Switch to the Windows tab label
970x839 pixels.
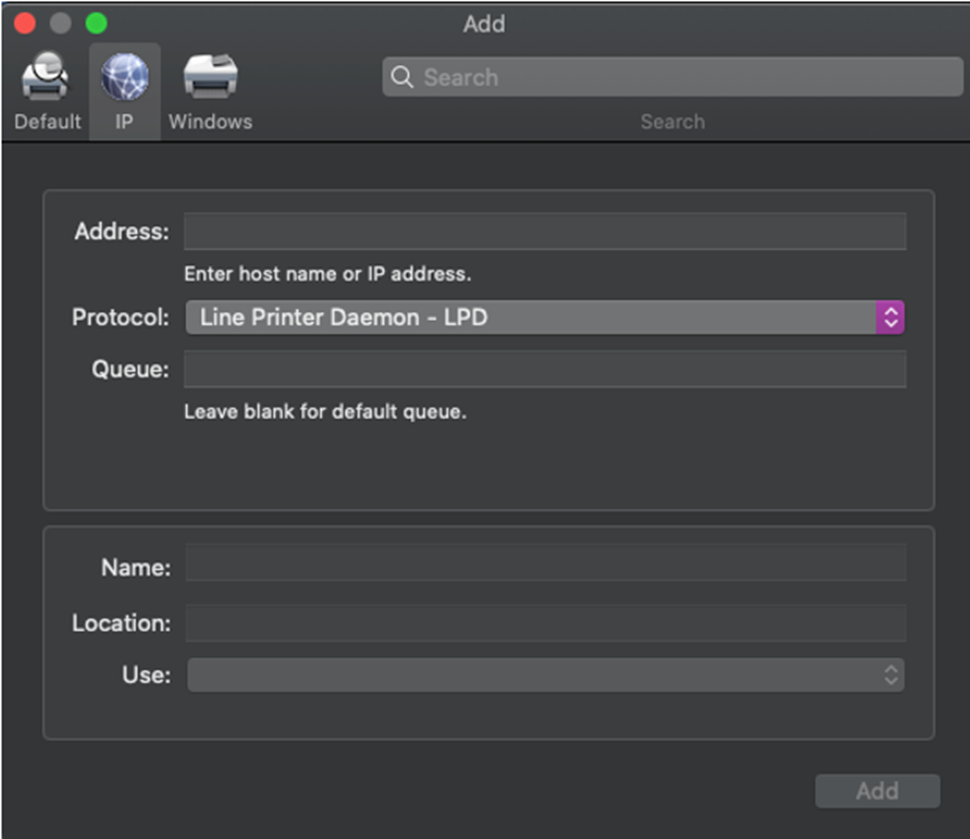click(210, 122)
